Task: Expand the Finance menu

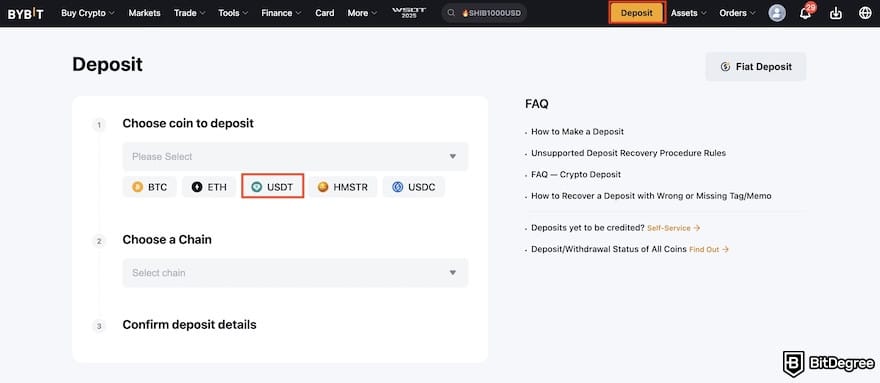Action: (x=281, y=13)
